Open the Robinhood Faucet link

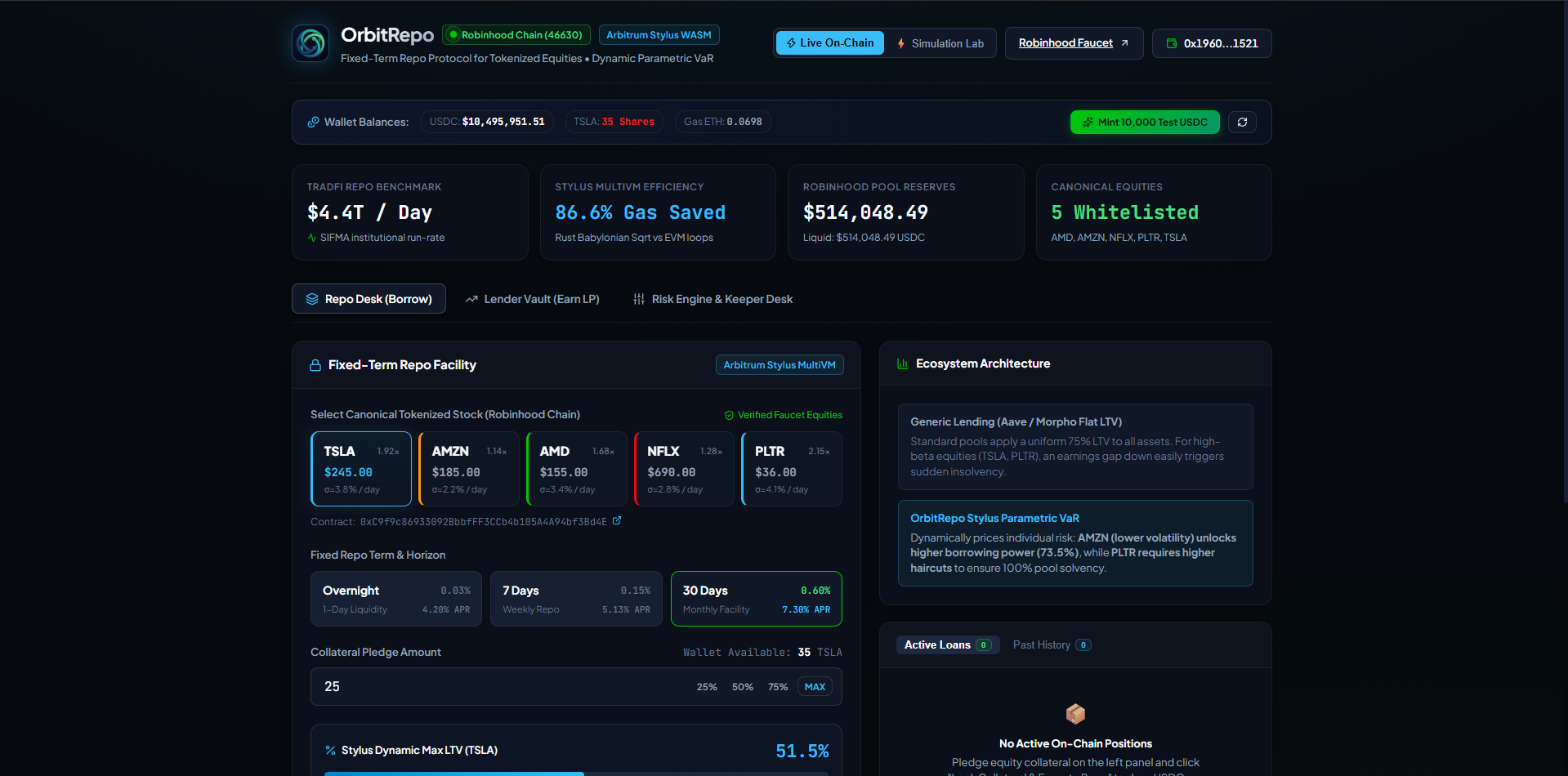coord(1074,43)
